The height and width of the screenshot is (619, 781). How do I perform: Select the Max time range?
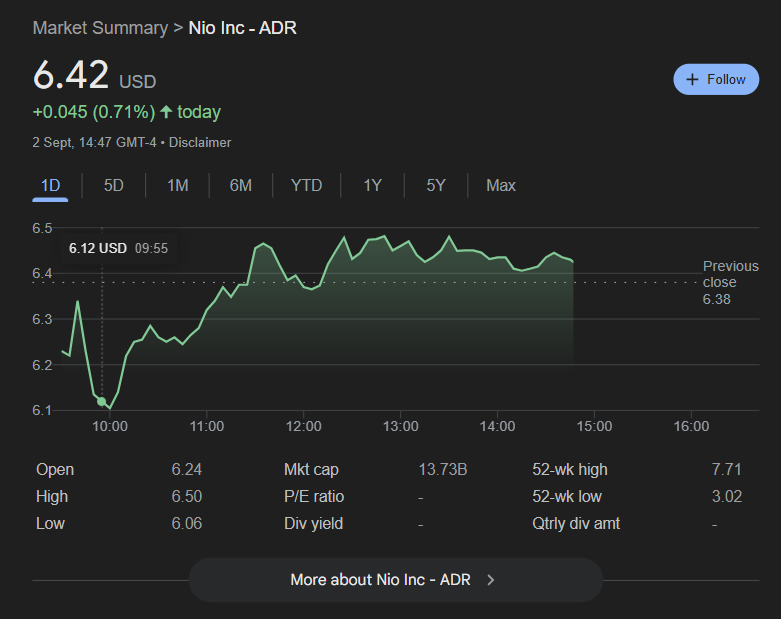[501, 185]
